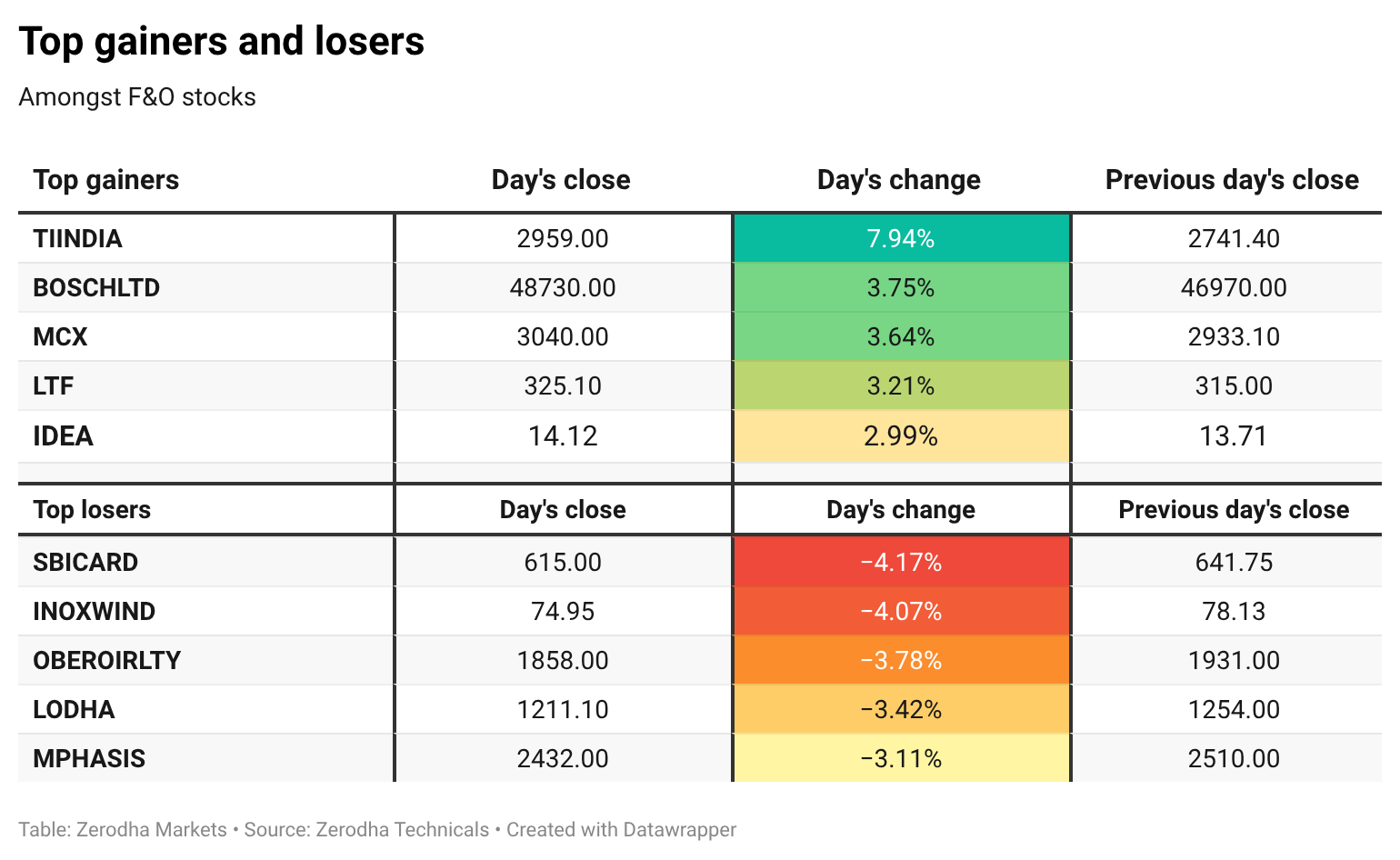Click OBEROIRLTY's orange −3.78% cell
Image resolution: width=1400 pixels, height=860 pixels.
pyautogui.click(x=901, y=661)
